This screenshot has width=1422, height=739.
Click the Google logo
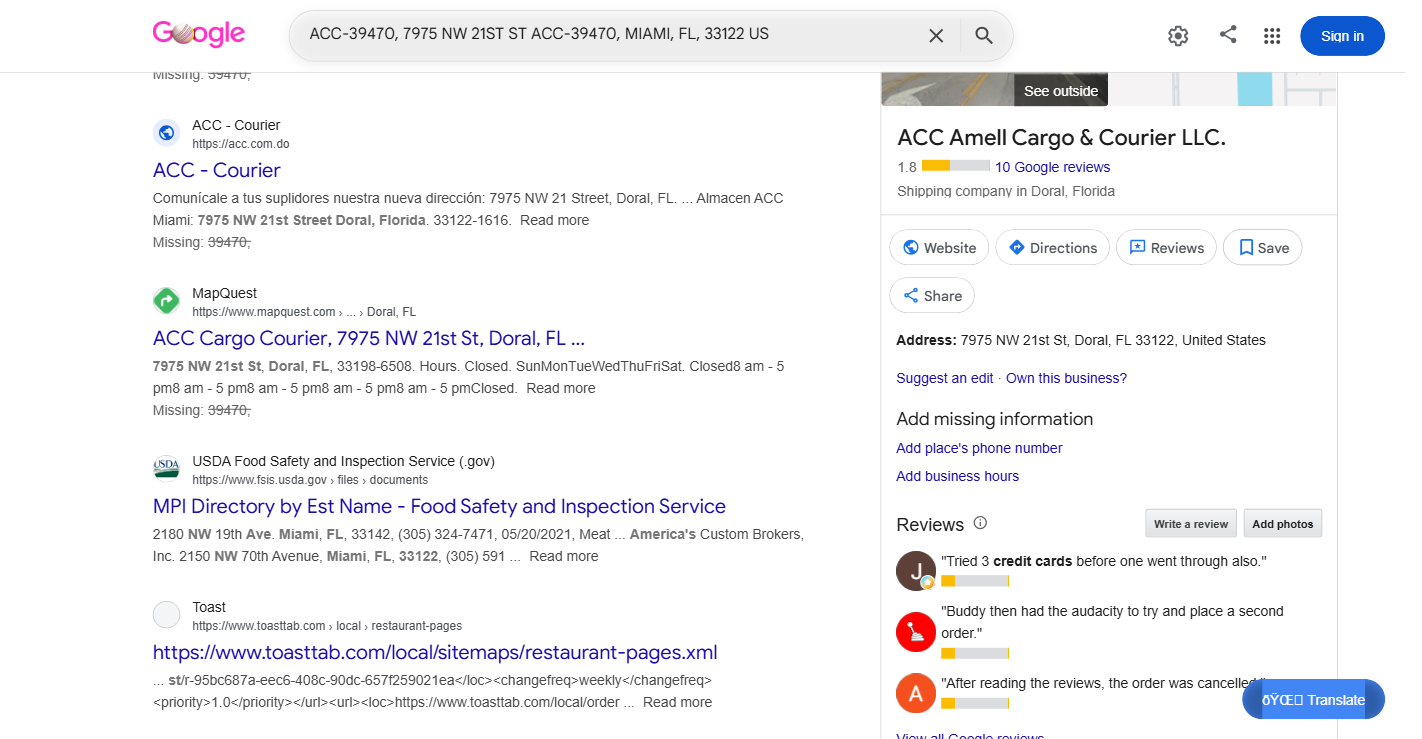tap(198, 34)
